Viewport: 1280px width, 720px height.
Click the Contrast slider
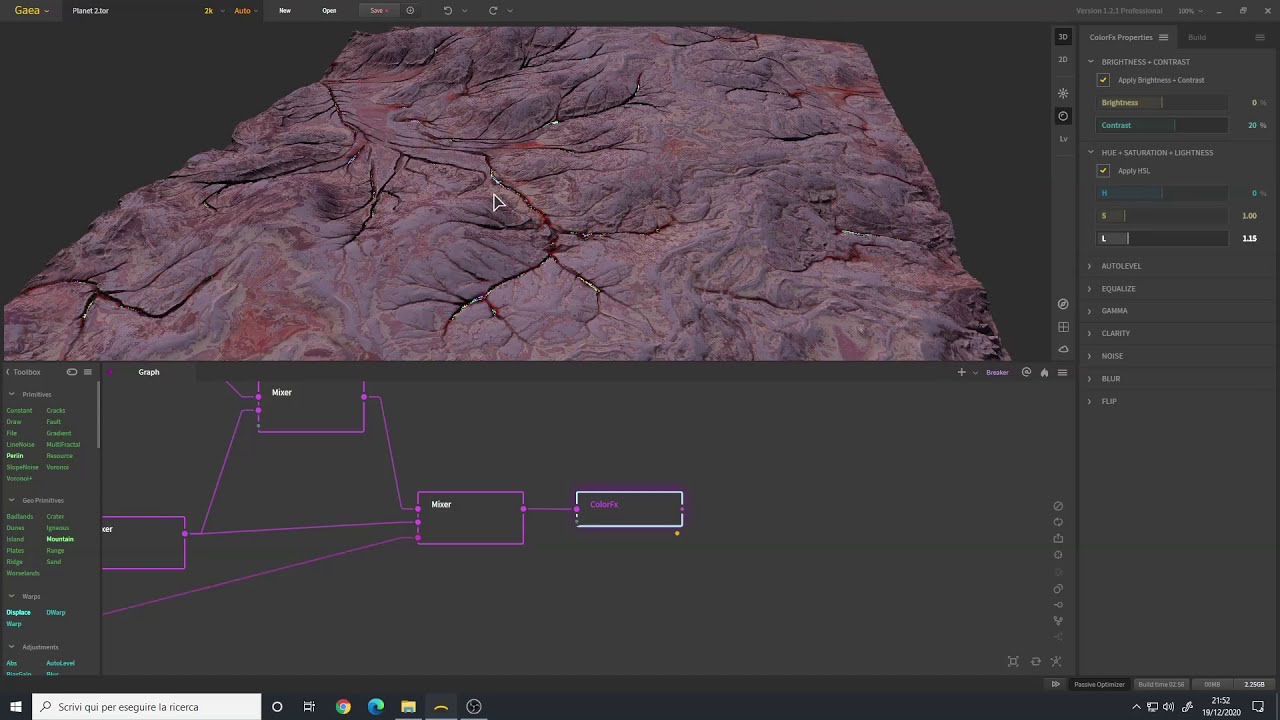(1162, 125)
